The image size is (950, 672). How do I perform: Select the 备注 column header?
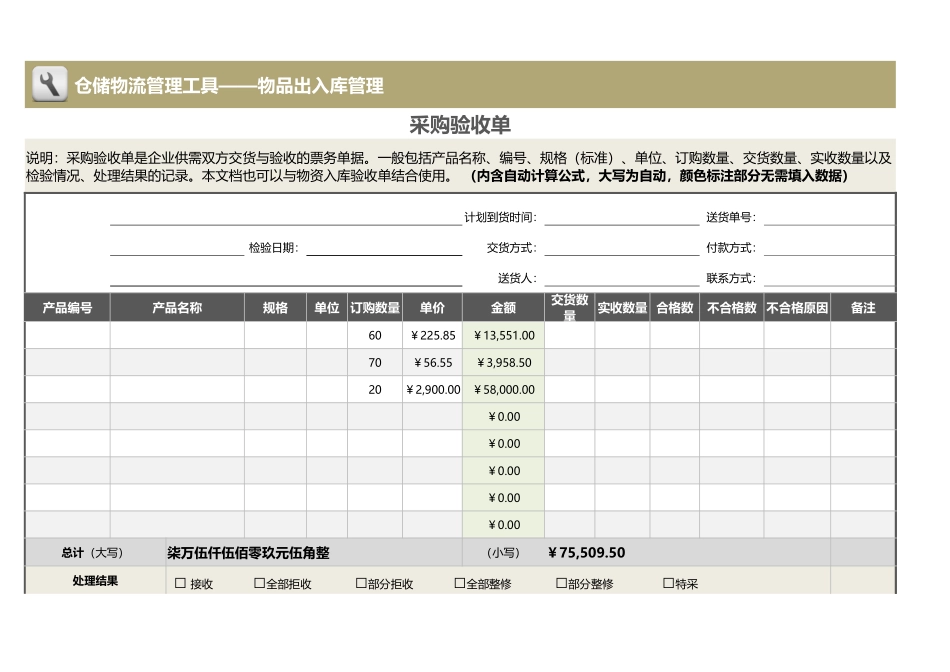coord(864,307)
